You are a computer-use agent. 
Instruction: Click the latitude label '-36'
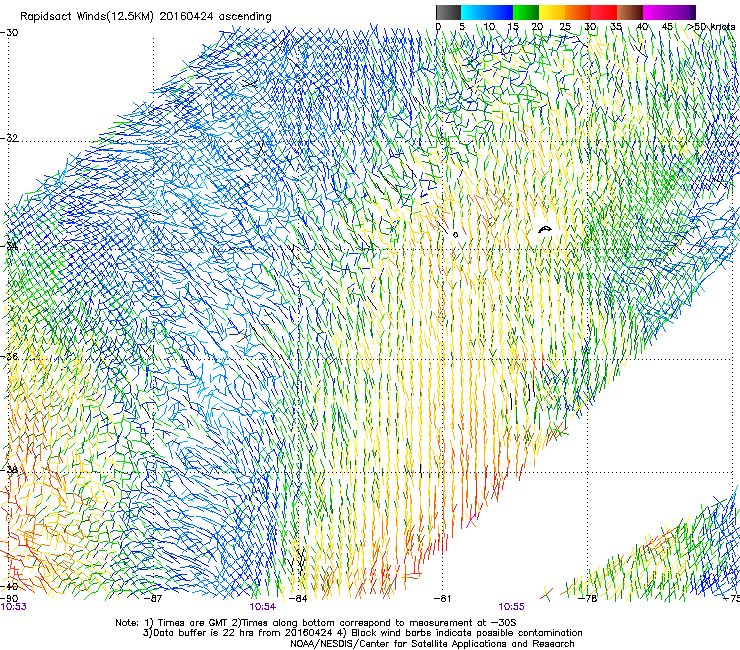tap(9, 356)
